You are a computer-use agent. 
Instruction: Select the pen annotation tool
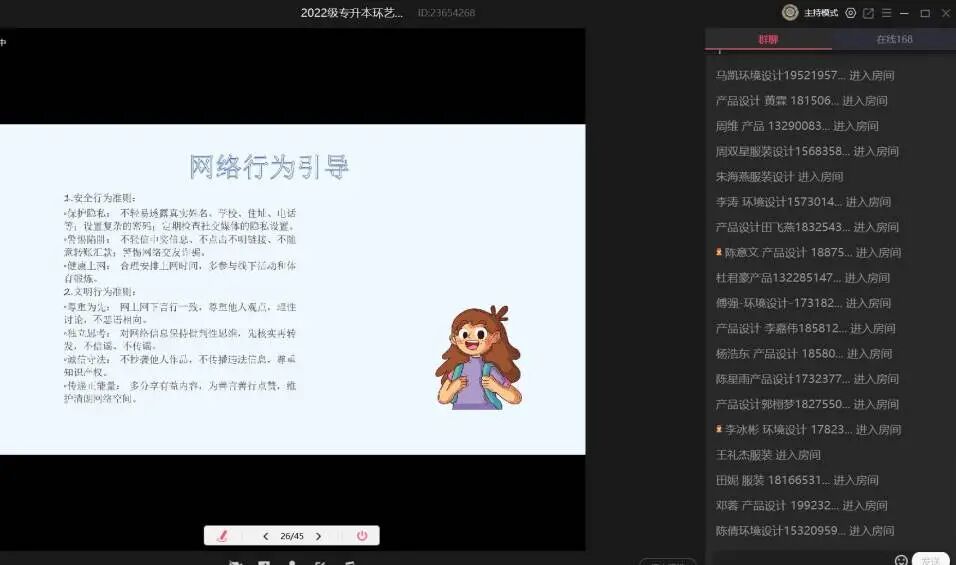222,536
